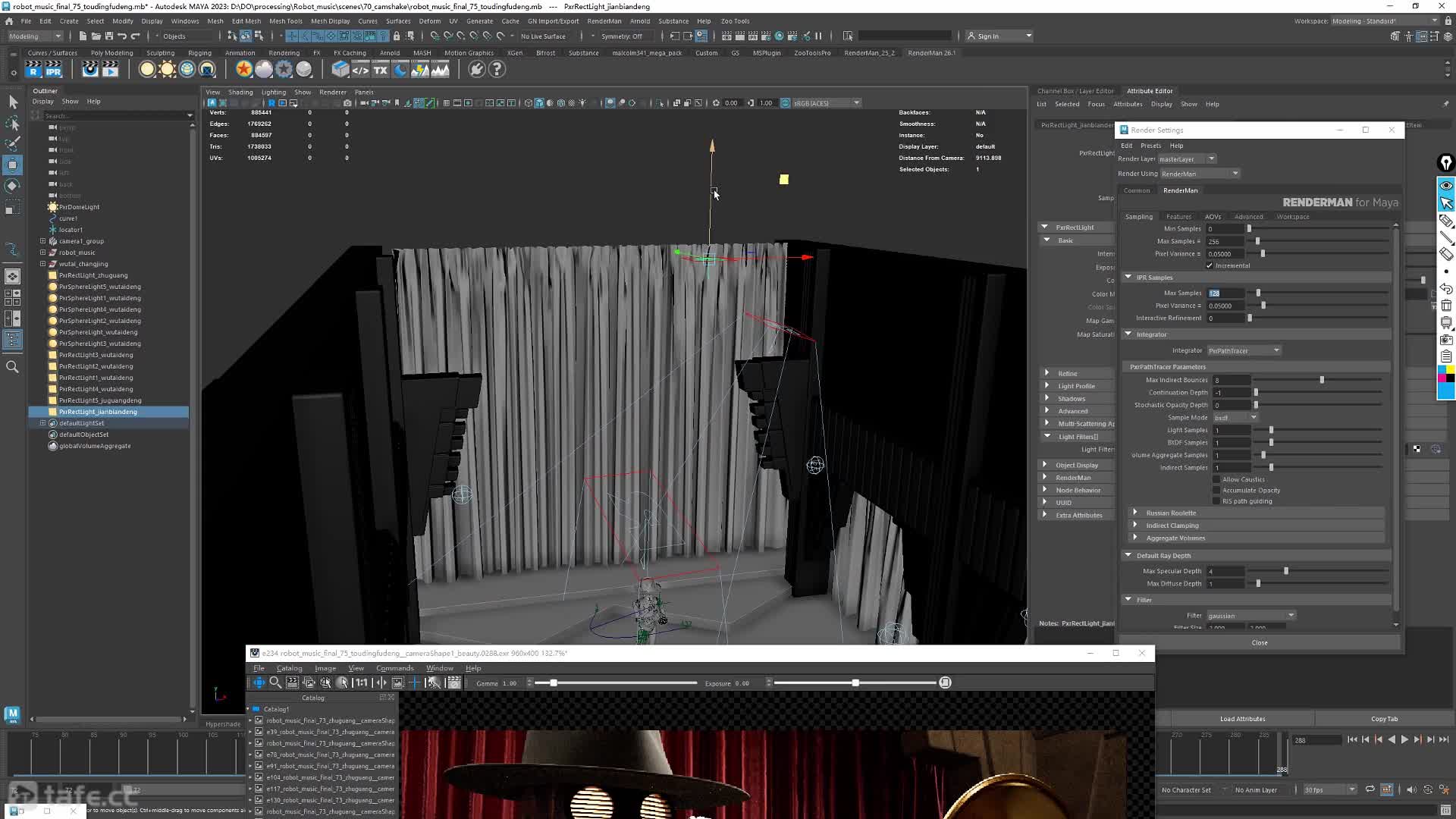Click the round button after Exposure slider
Image resolution: width=1456 pixels, height=819 pixels.
(x=945, y=682)
